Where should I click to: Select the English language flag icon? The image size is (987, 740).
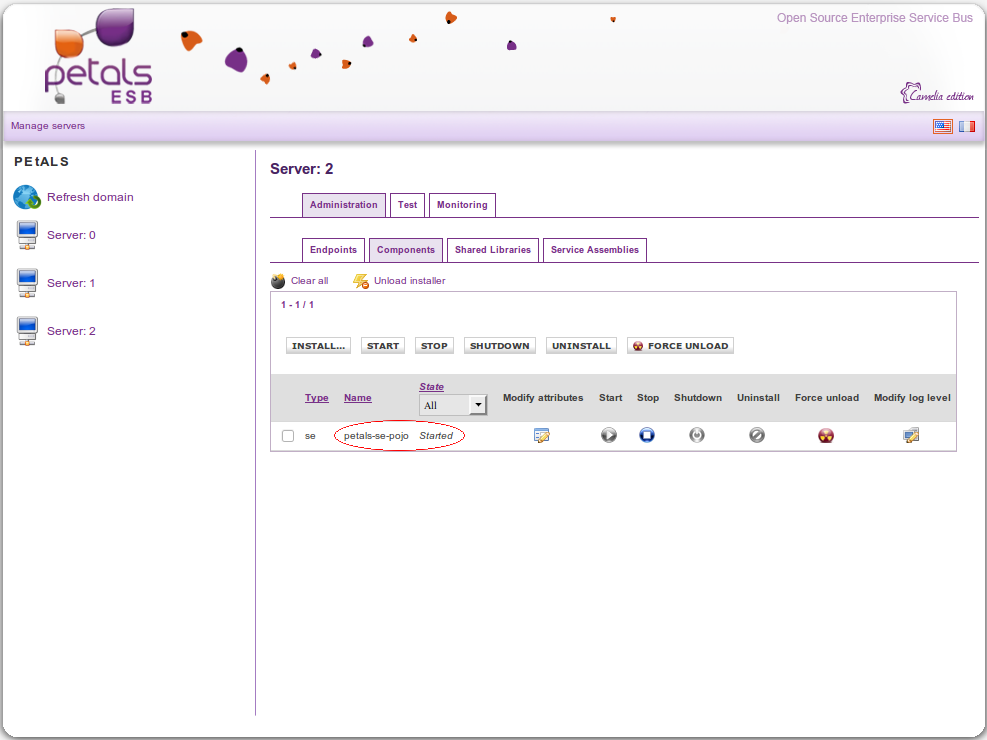point(942,127)
